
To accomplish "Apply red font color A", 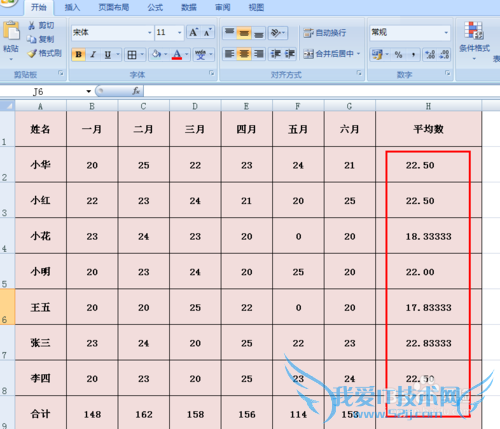I will tap(177, 54).
